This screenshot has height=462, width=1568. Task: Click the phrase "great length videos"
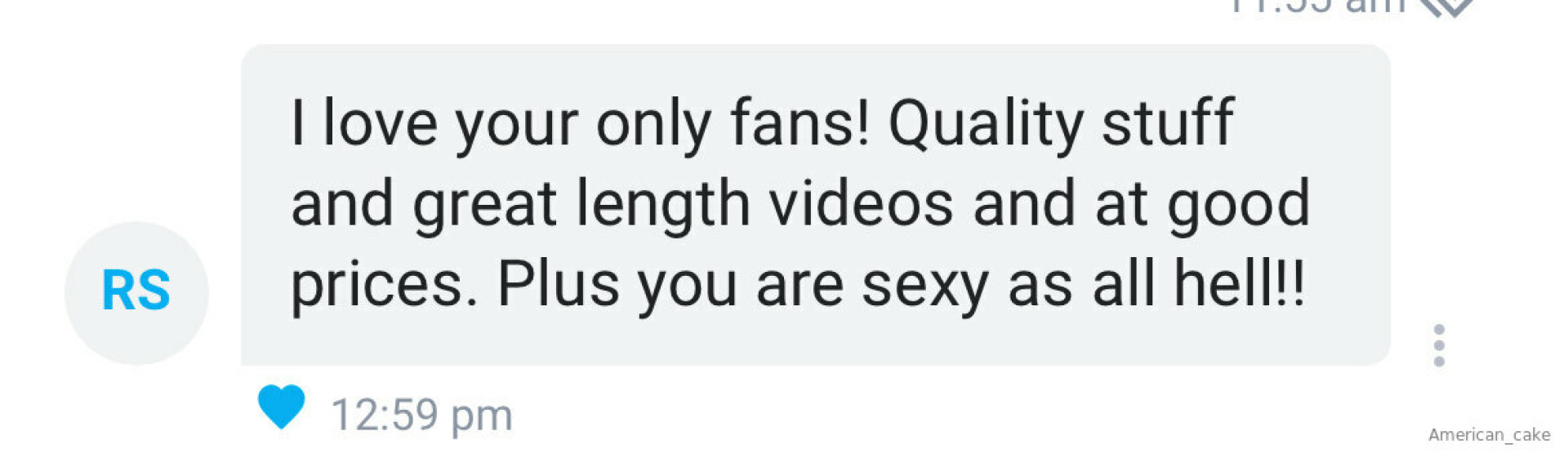pyautogui.click(x=683, y=206)
